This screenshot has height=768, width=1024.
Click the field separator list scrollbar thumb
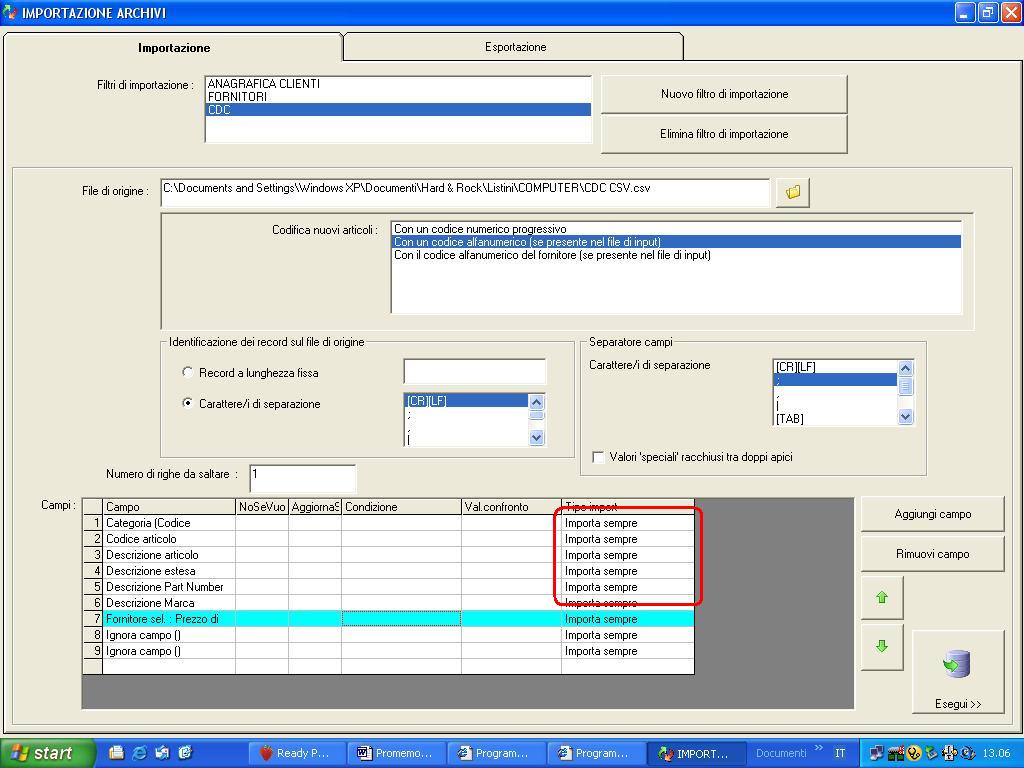pyautogui.click(x=905, y=386)
